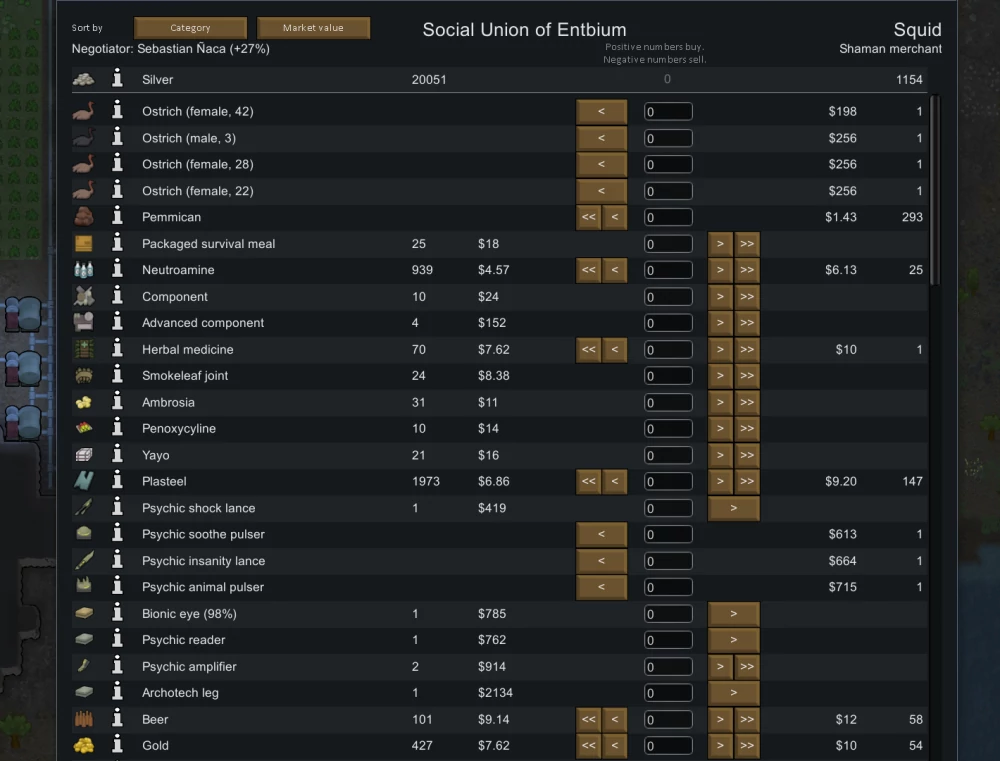View info for Bionic eye (98%)
The width and height of the screenshot is (1000, 761).
[117, 614]
